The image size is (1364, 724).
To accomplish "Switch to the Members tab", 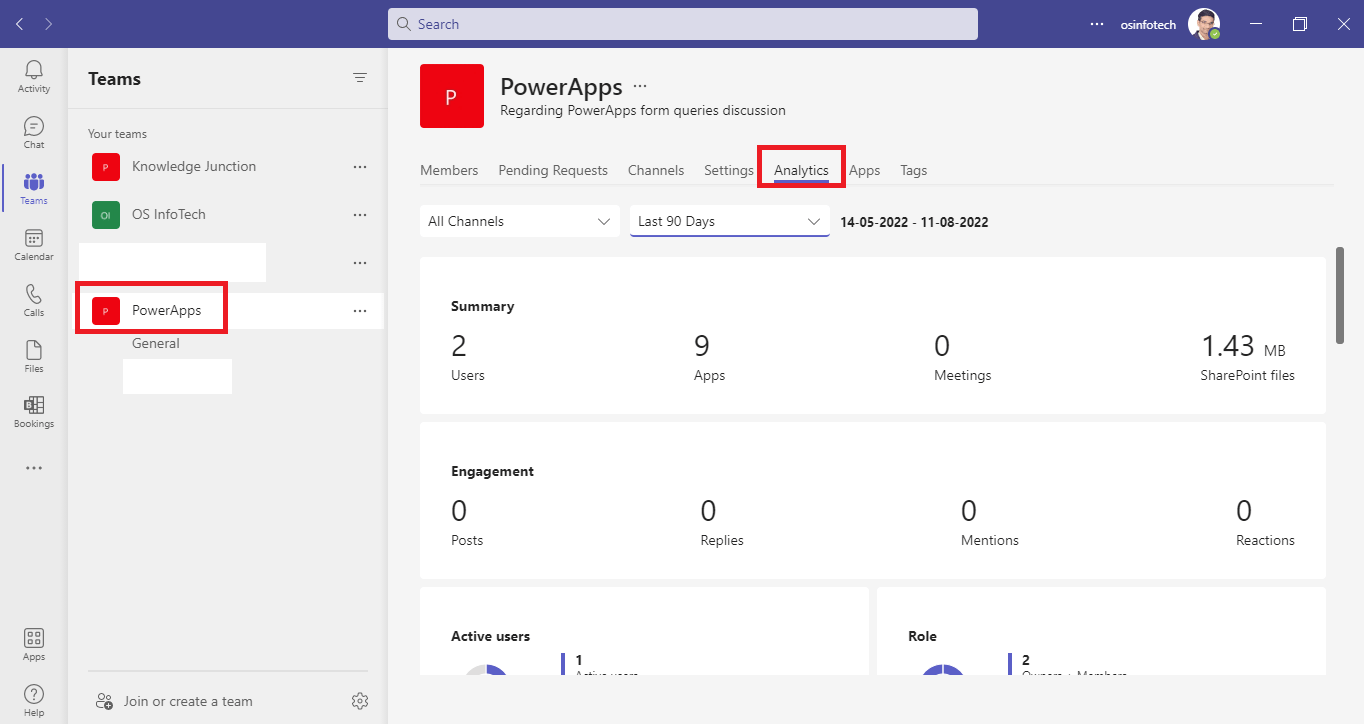I will pos(449,170).
